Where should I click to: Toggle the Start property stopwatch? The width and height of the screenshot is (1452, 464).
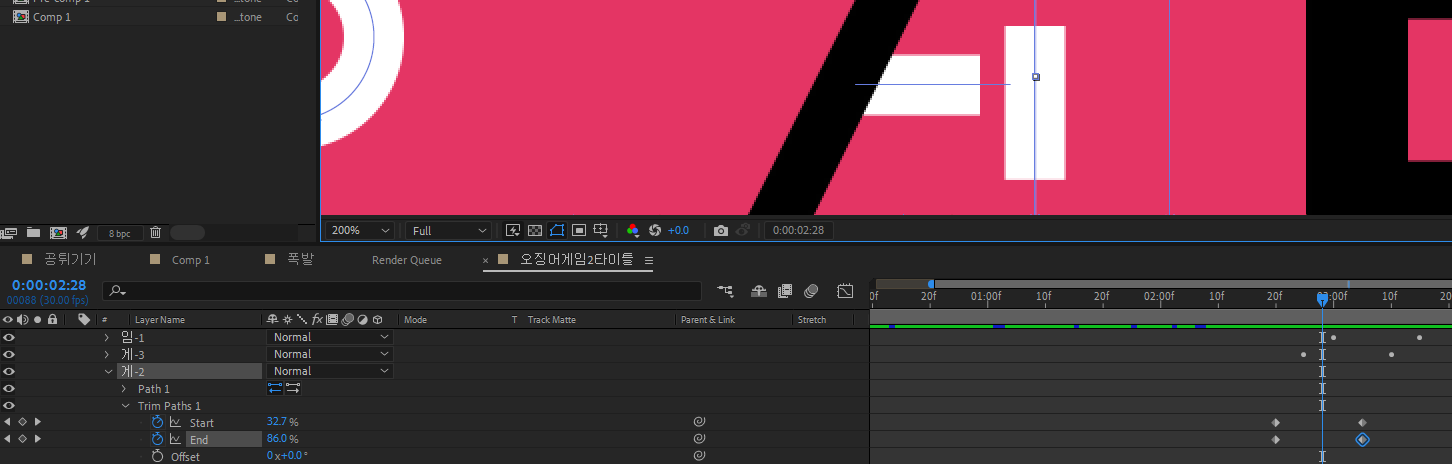coord(157,422)
